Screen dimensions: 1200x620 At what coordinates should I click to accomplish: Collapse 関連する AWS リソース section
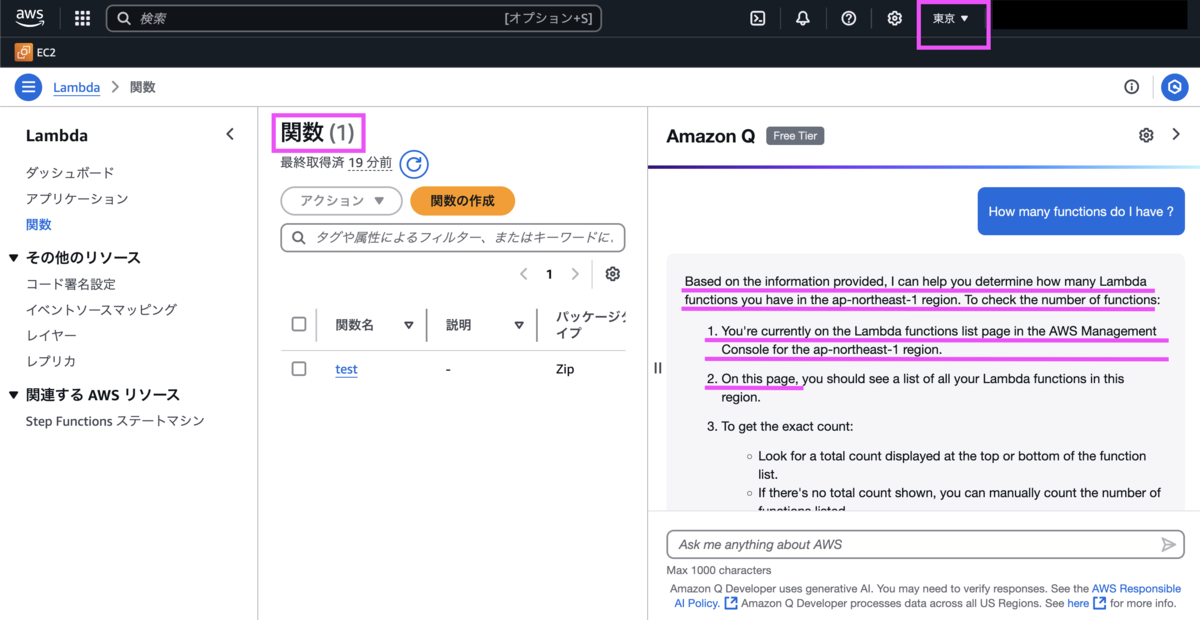[x=14, y=395]
